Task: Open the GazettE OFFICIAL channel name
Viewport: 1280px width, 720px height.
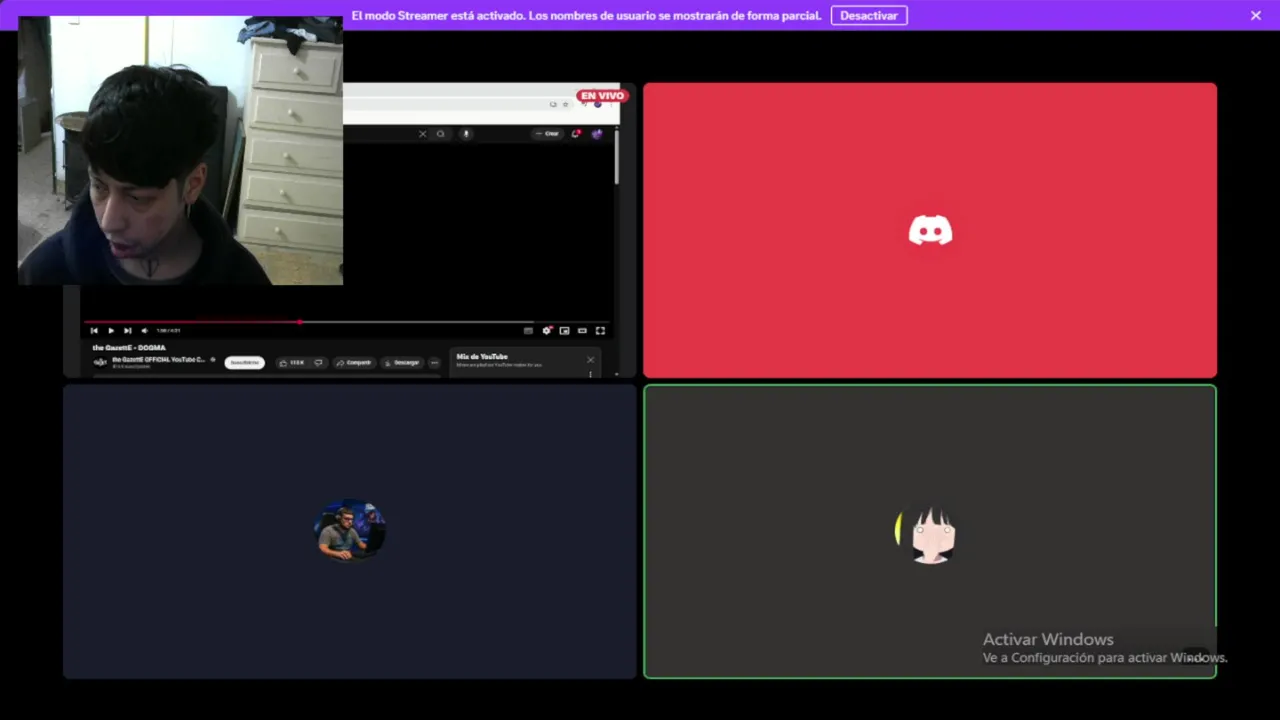Action: [x=158, y=359]
